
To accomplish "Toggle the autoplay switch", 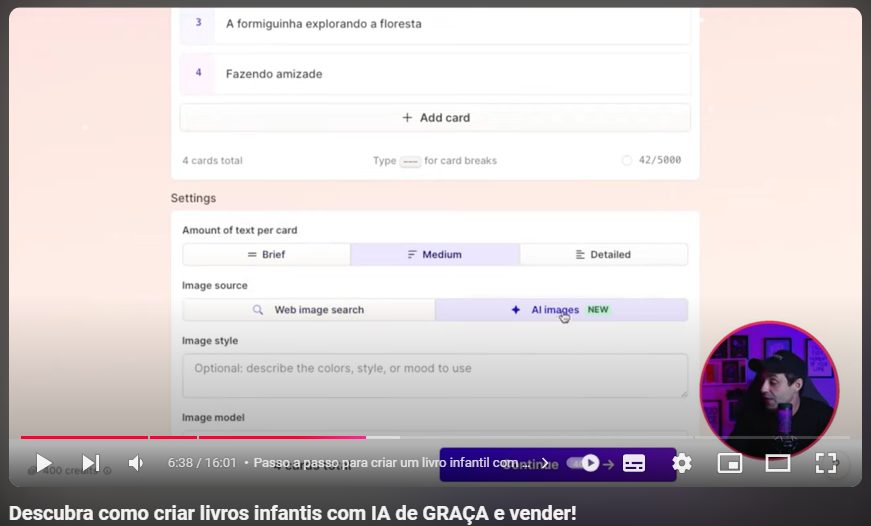I will [583, 463].
